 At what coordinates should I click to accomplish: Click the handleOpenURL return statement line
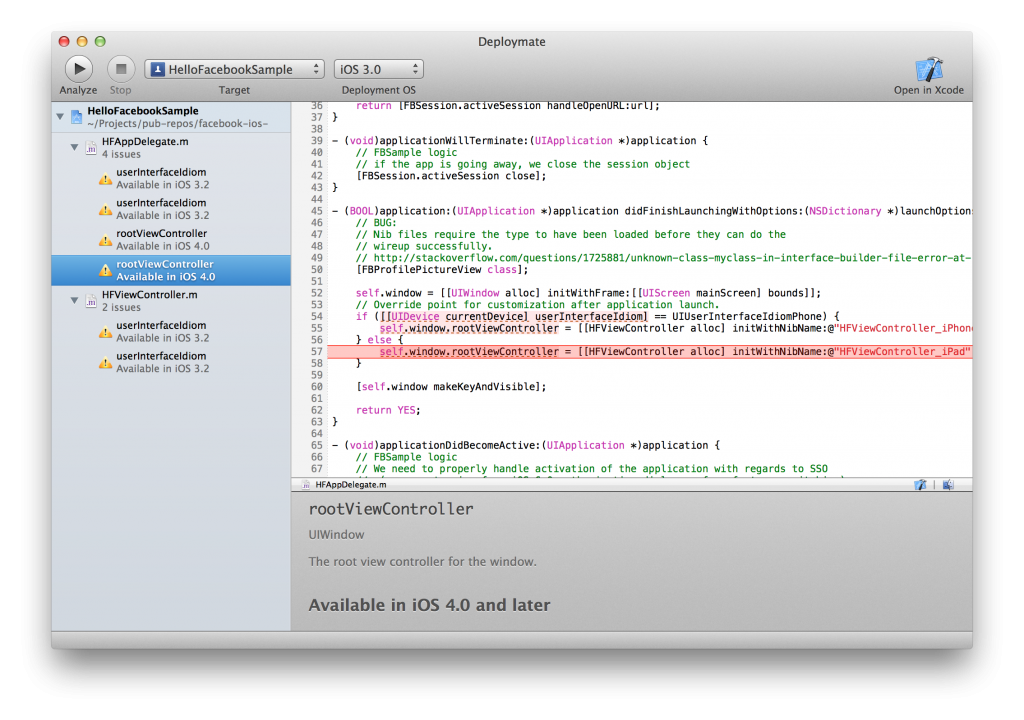[507, 106]
